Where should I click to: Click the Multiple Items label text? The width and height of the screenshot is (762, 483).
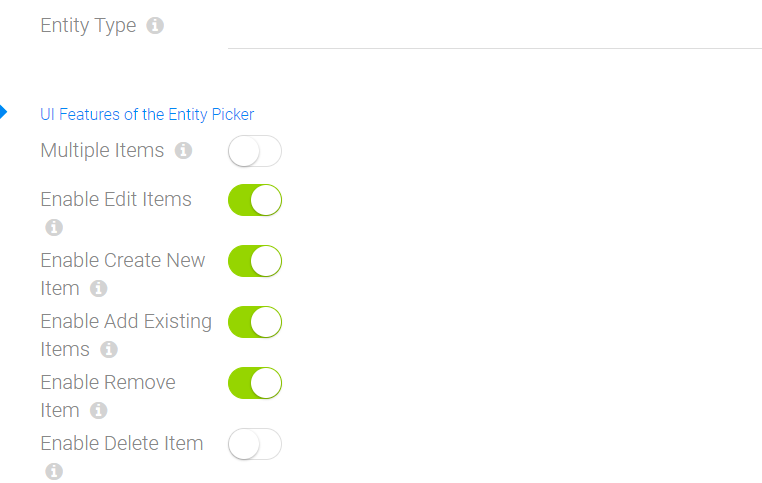pyautogui.click(x=102, y=151)
